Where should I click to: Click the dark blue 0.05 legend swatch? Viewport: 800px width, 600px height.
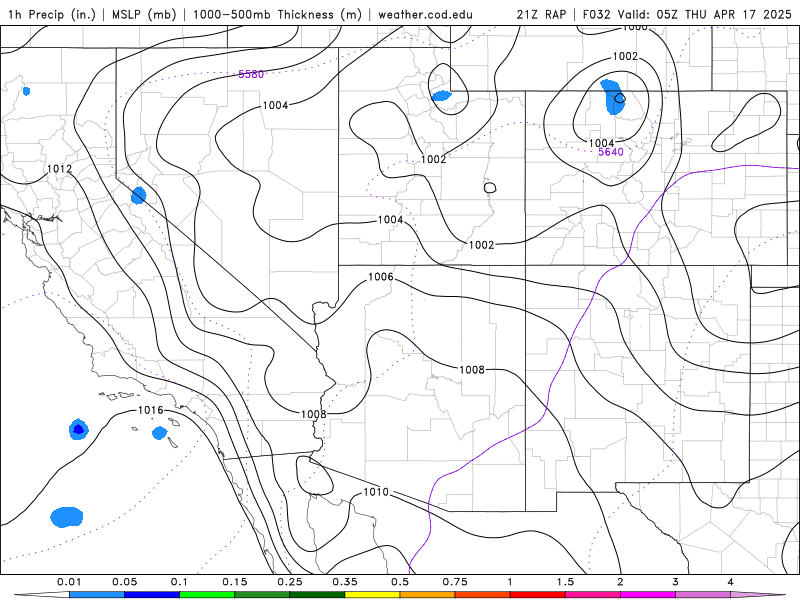pyautogui.click(x=152, y=595)
